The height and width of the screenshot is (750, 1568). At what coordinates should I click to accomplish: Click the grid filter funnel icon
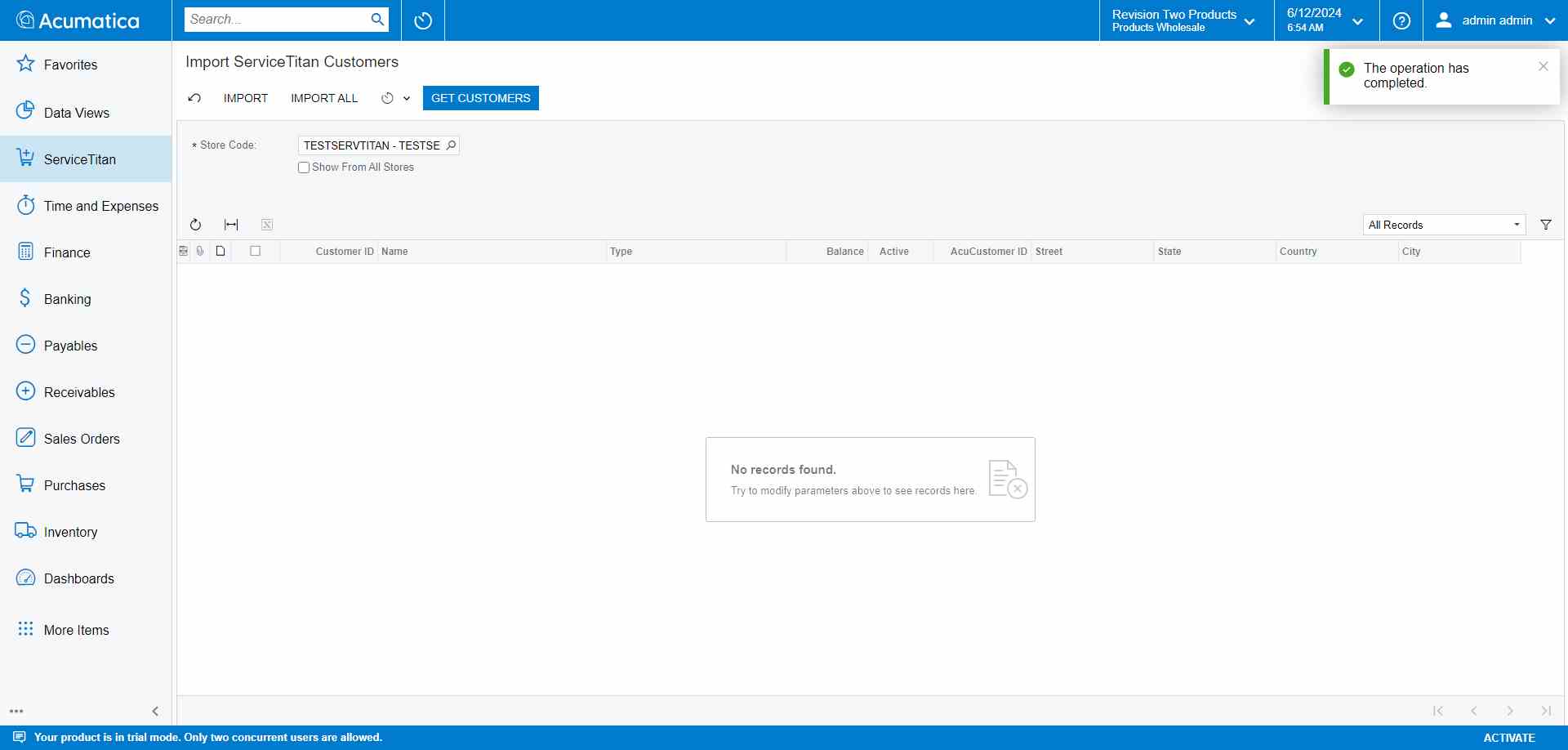[x=1546, y=225]
